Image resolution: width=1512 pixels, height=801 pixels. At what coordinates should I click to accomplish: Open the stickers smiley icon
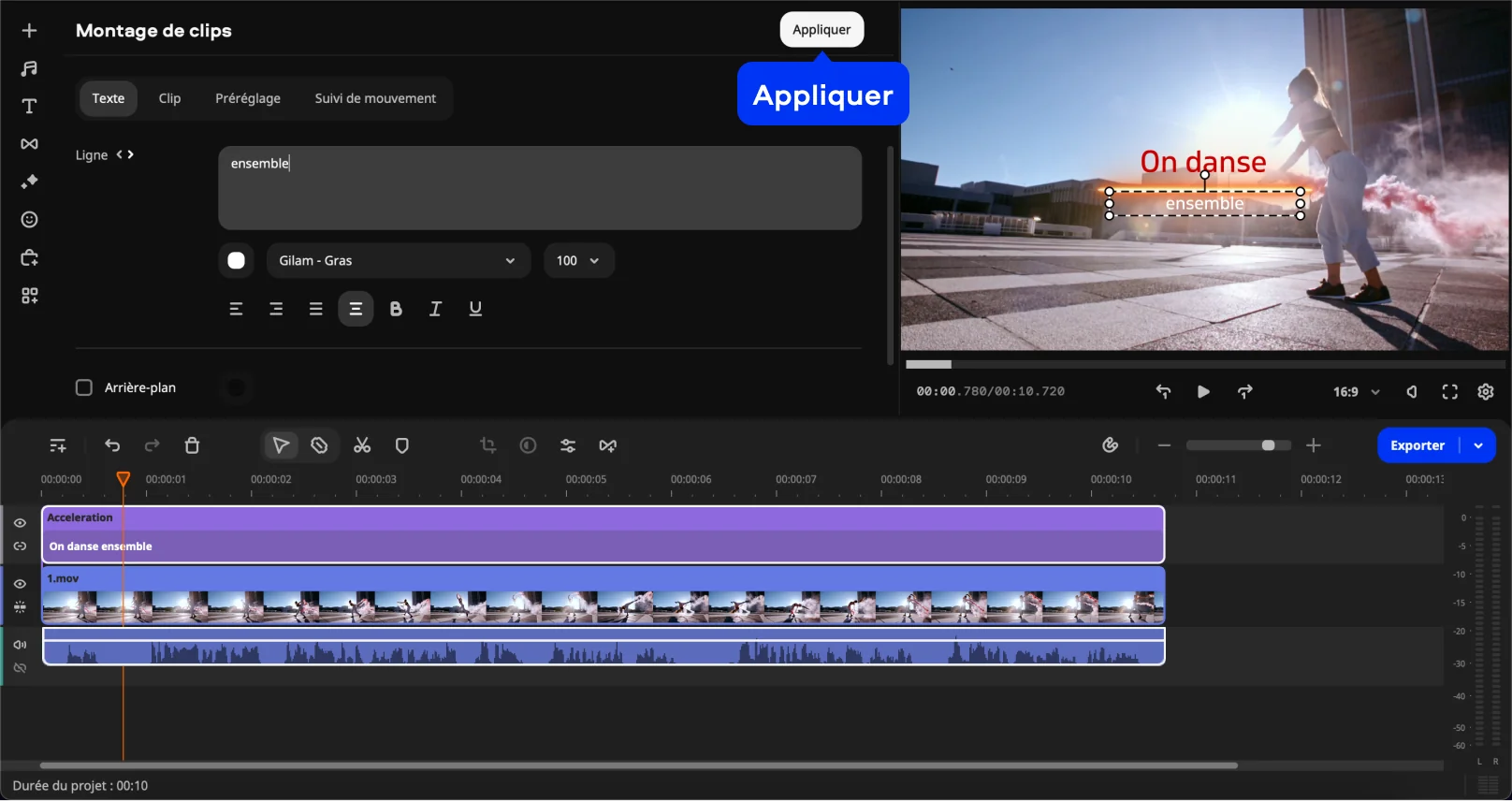[29, 220]
